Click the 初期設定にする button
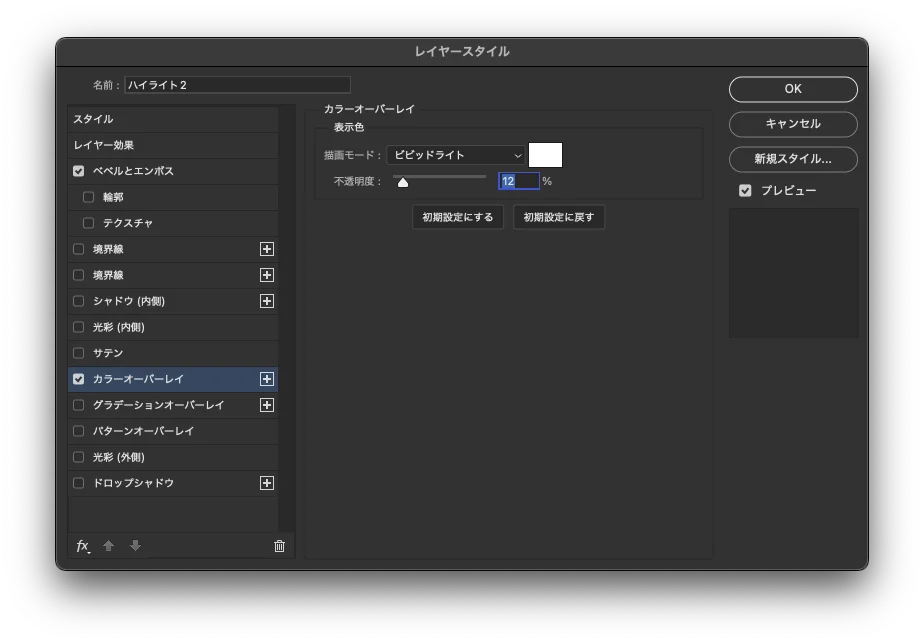Viewport: 924px width, 644px height. (458, 217)
